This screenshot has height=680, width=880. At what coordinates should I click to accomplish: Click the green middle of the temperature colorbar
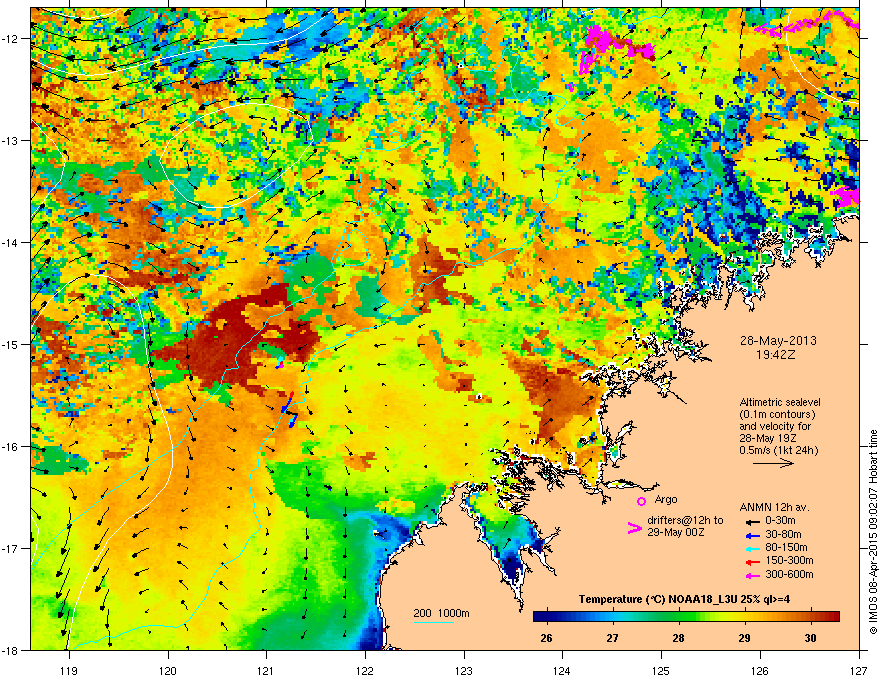686,616
